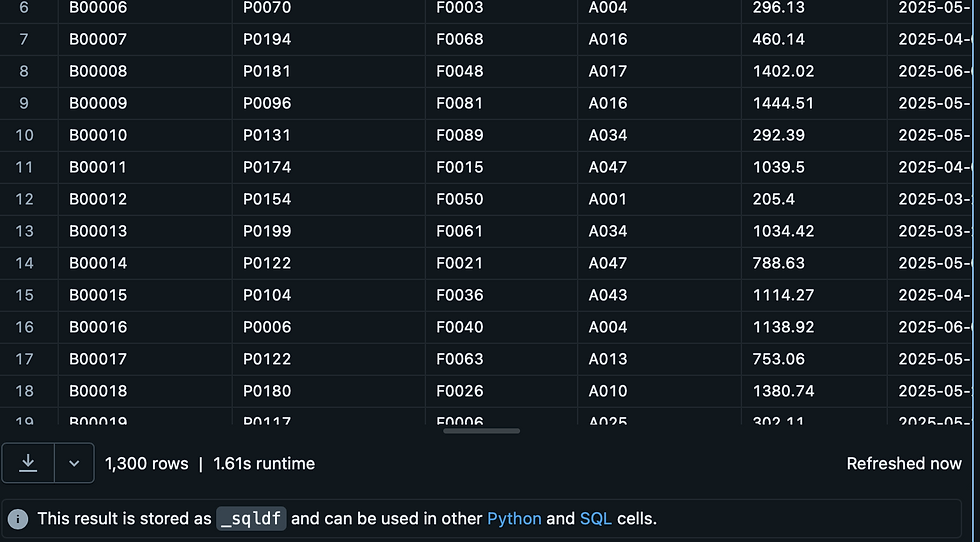Image resolution: width=980 pixels, height=542 pixels.
Task: Open the Python cells link
Action: point(514,519)
